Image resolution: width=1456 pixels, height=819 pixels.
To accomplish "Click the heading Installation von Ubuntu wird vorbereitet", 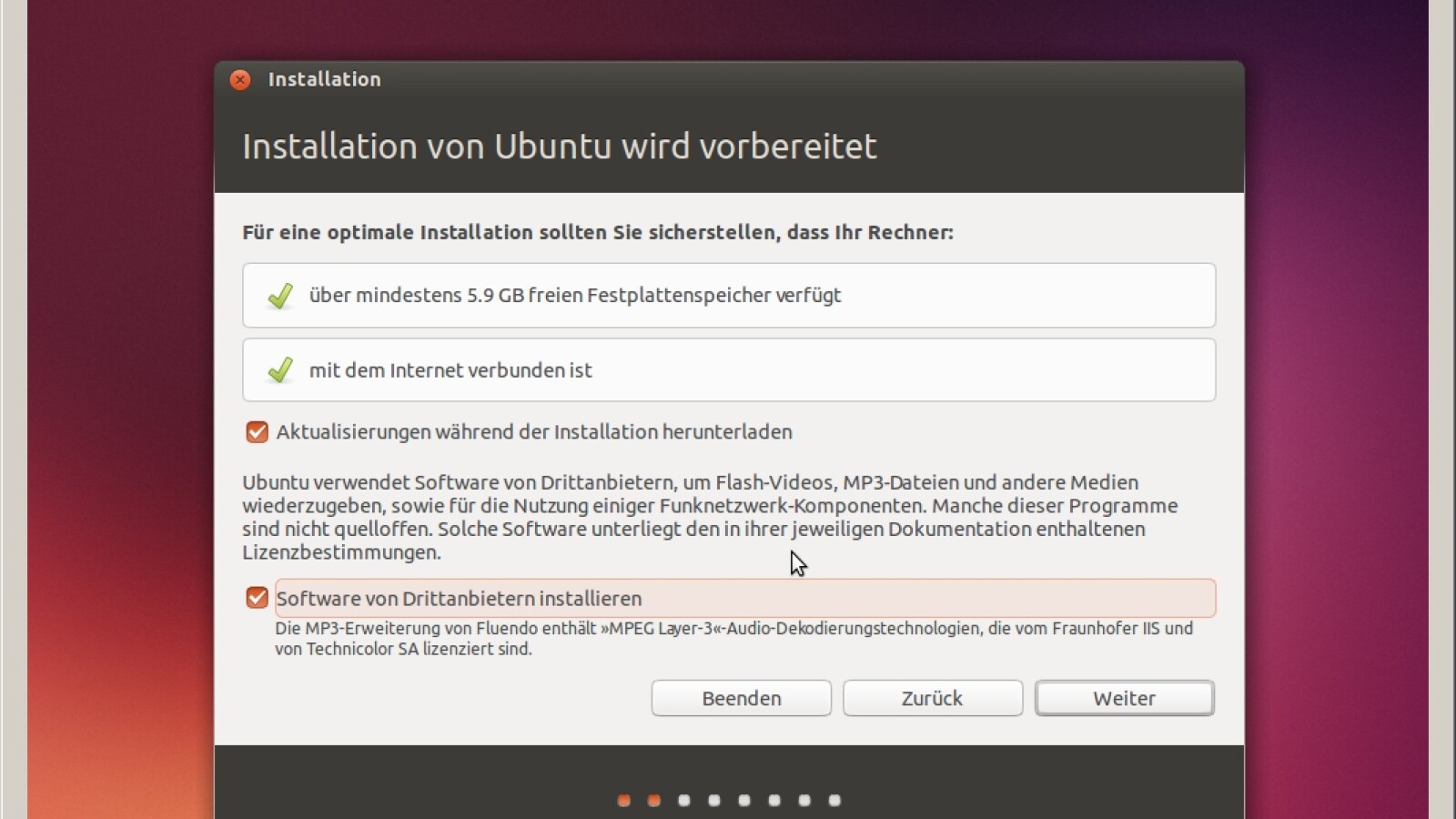I will tap(559, 147).
